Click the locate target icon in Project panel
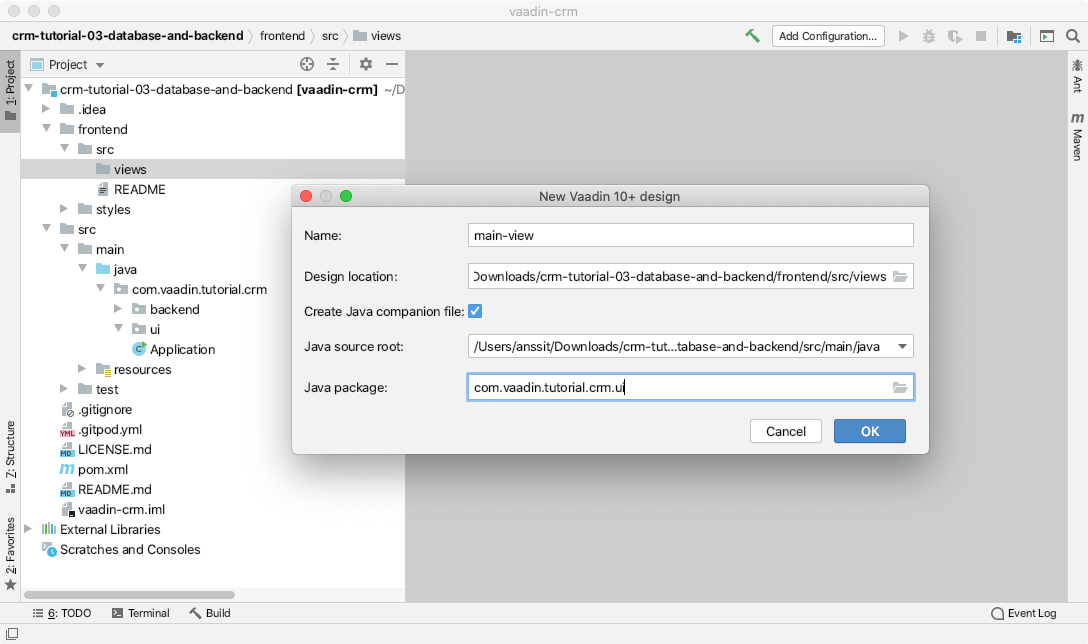The height and width of the screenshot is (644, 1088). (x=307, y=64)
